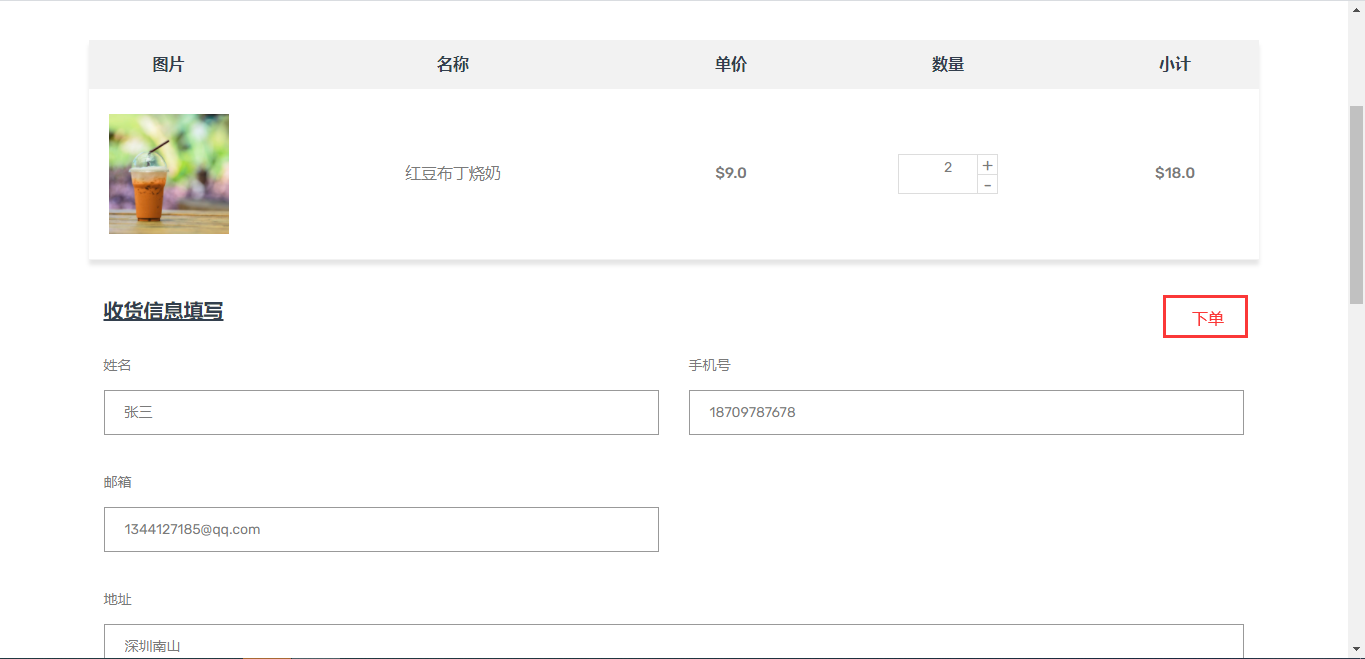Click the 地址 field containing 深圳南山
1365x659 pixels.
click(x=673, y=642)
